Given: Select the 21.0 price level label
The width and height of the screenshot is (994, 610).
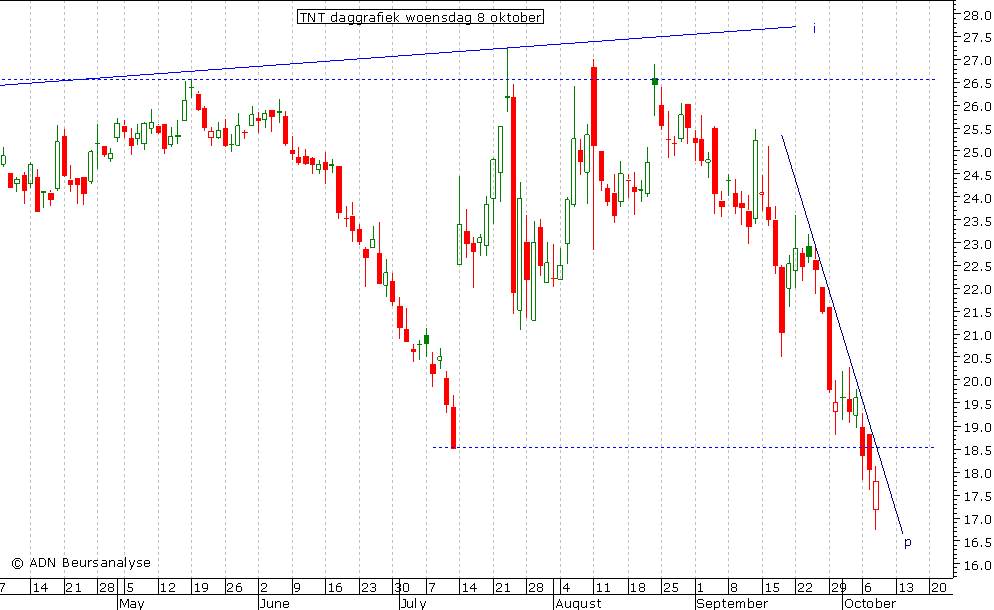Looking at the screenshot, I should click(977, 335).
